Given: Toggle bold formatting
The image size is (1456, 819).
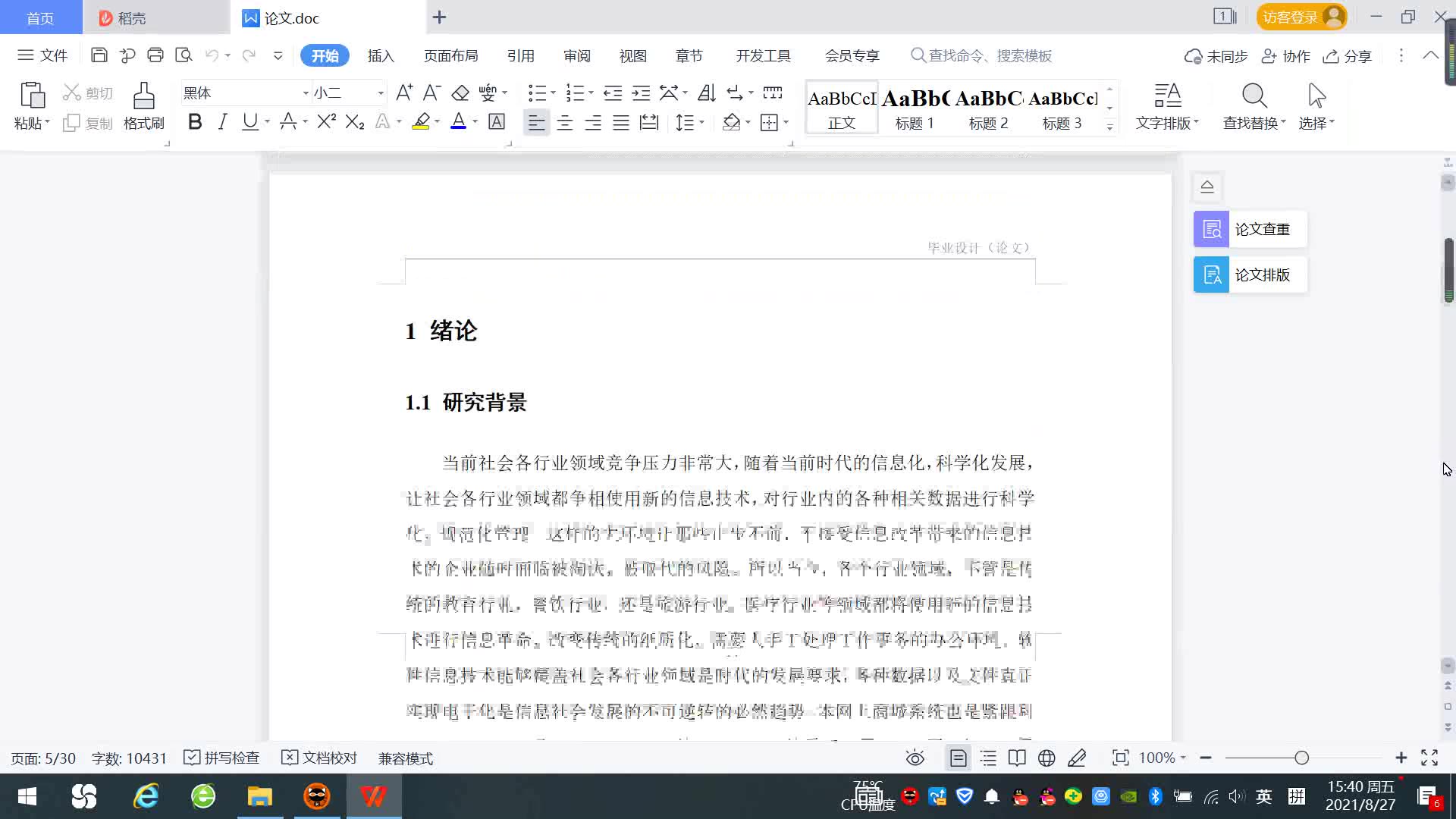Looking at the screenshot, I should [x=195, y=122].
